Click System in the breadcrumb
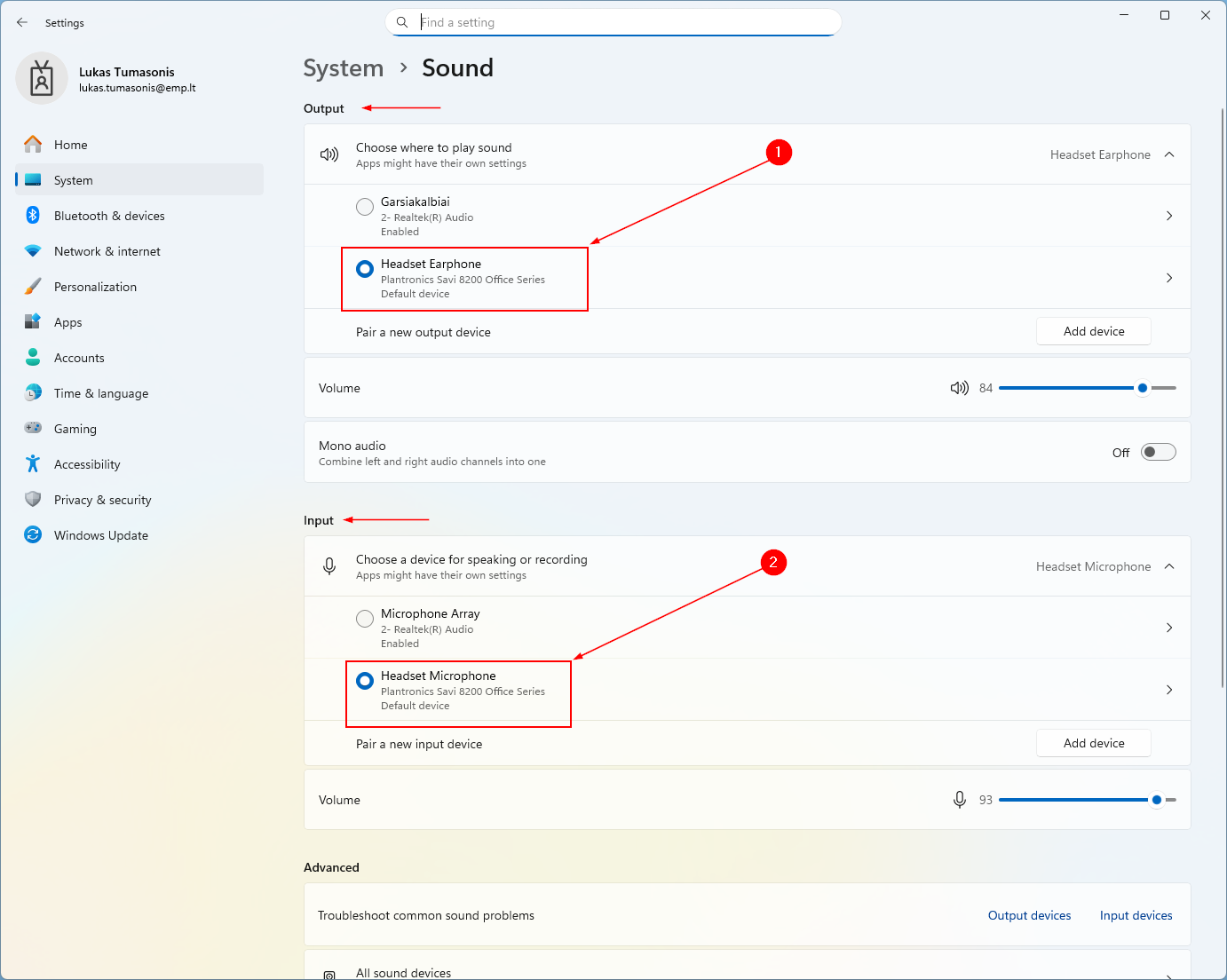 344,67
